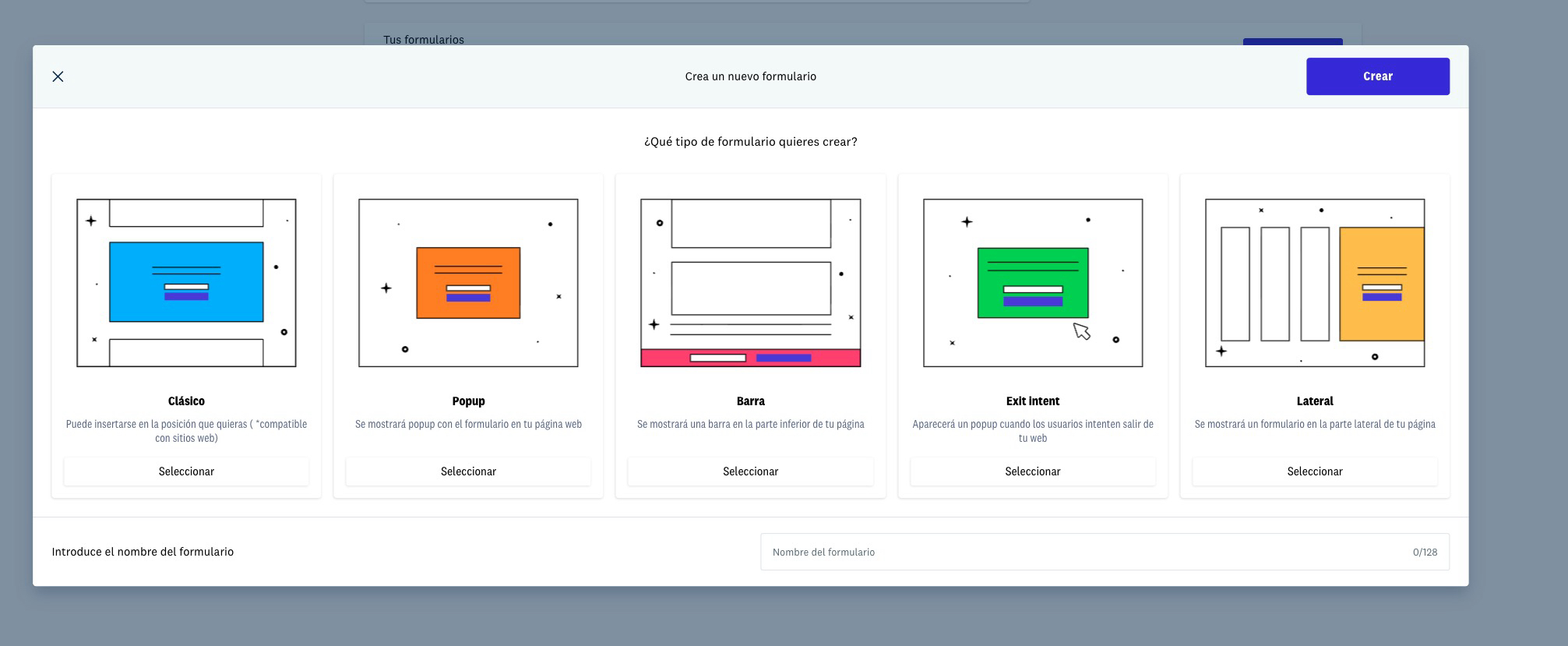Select the Clásico form illustration
The width and height of the screenshot is (1568, 646).
[186, 283]
